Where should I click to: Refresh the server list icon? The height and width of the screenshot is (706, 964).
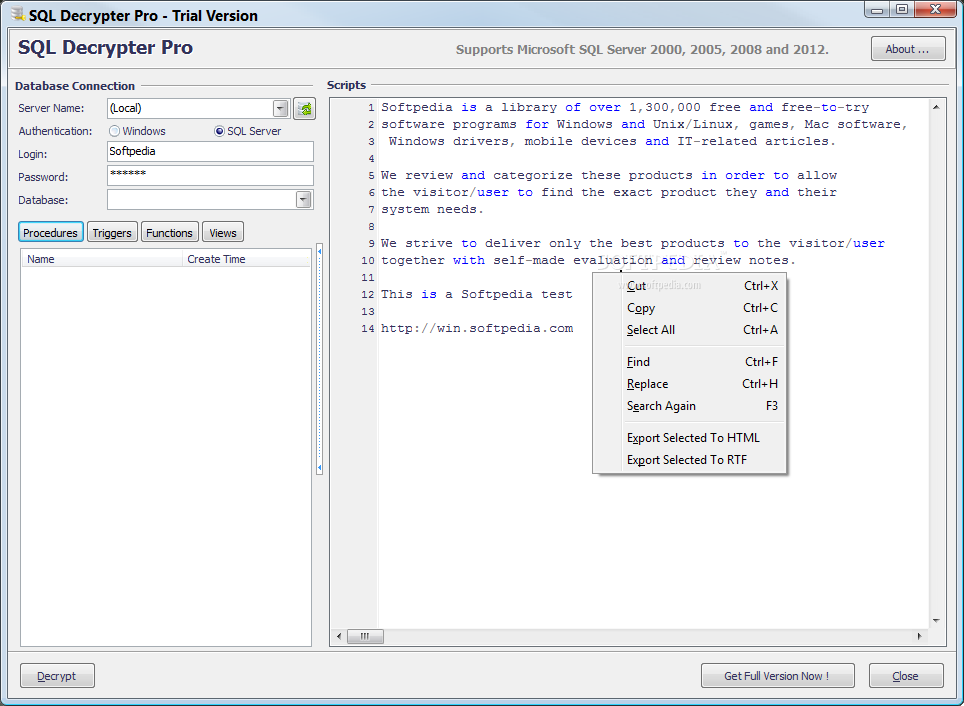pos(304,109)
